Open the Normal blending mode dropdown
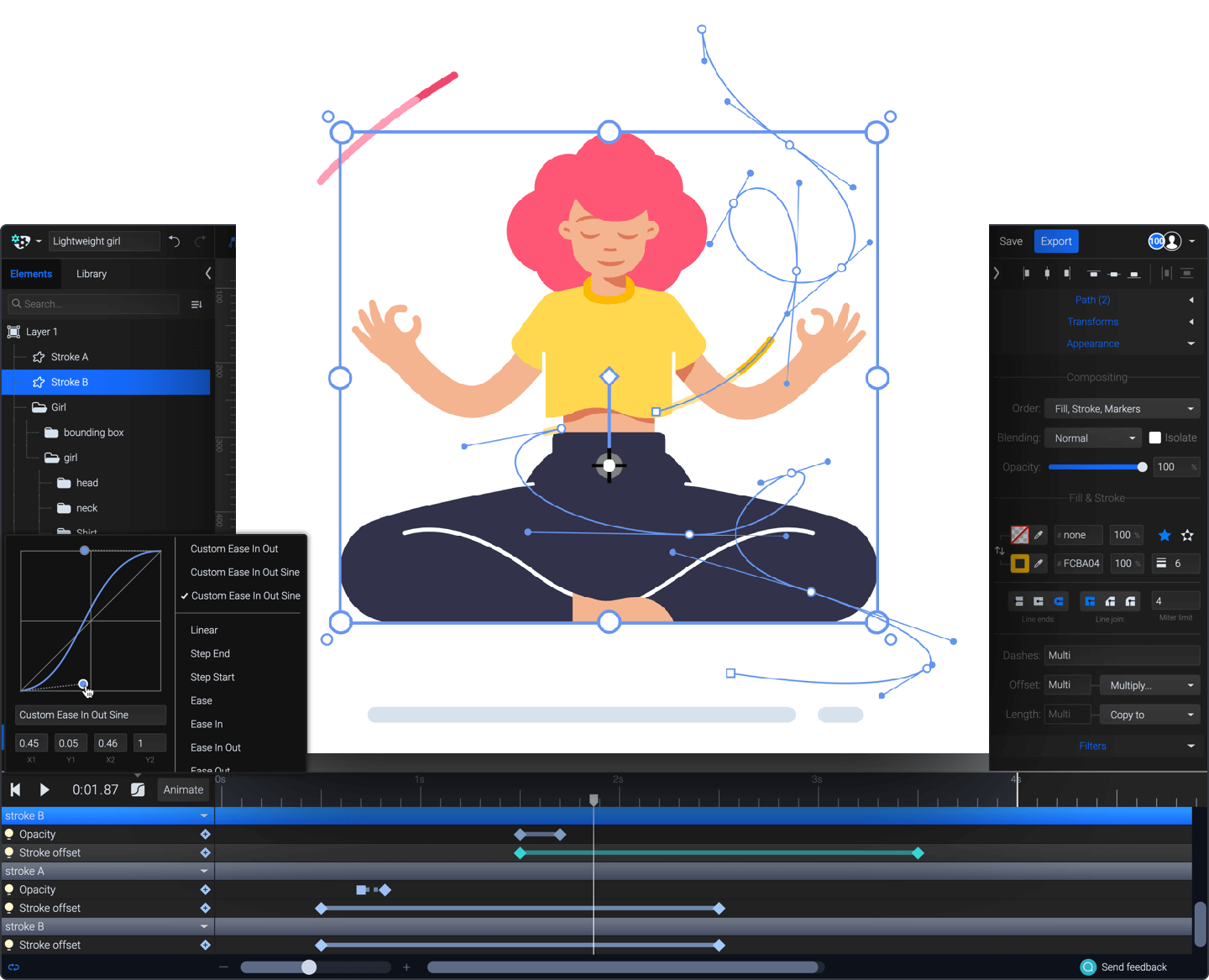Image resolution: width=1209 pixels, height=980 pixels. click(x=1092, y=438)
